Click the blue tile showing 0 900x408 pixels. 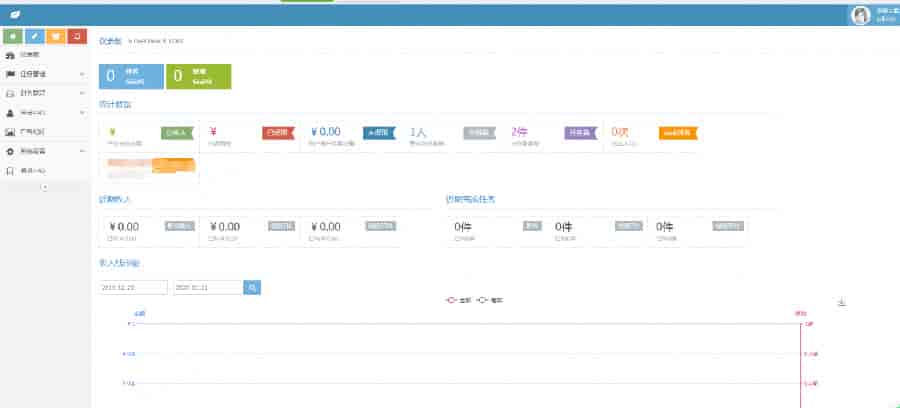point(130,75)
